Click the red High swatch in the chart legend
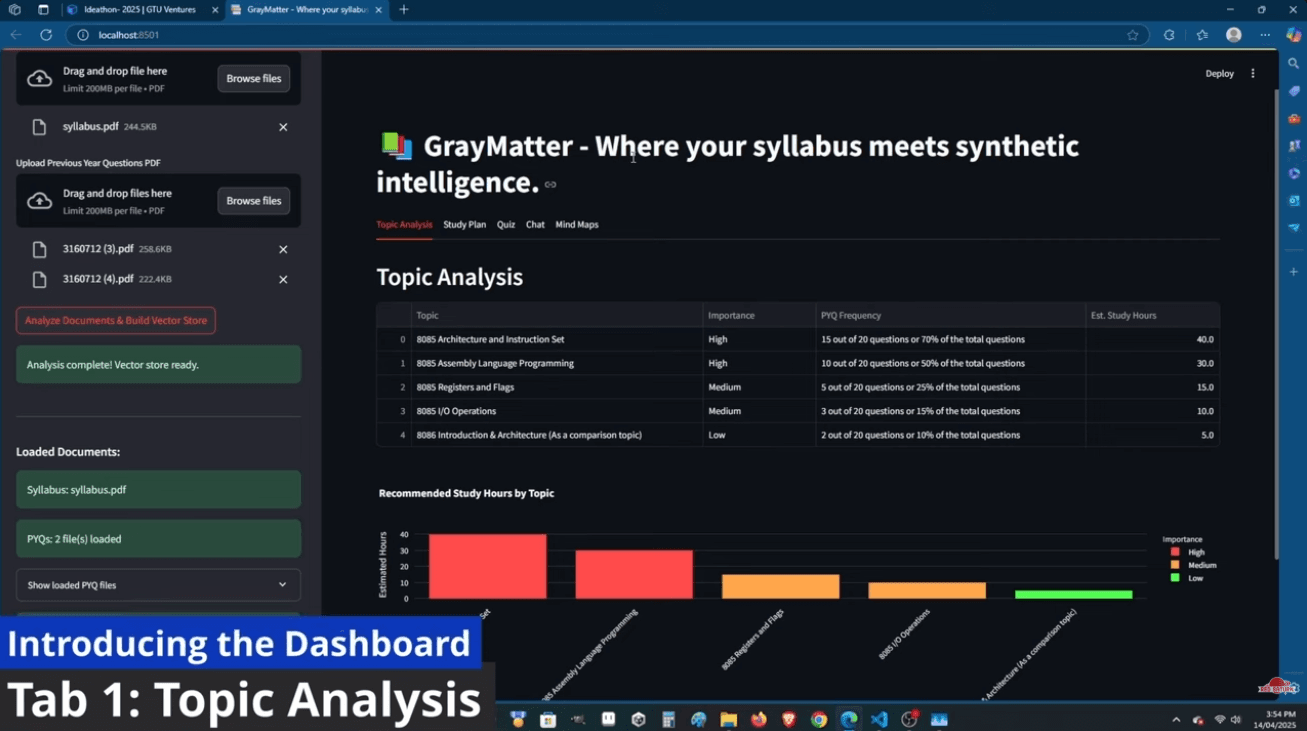This screenshot has height=731, width=1307. 1174,551
